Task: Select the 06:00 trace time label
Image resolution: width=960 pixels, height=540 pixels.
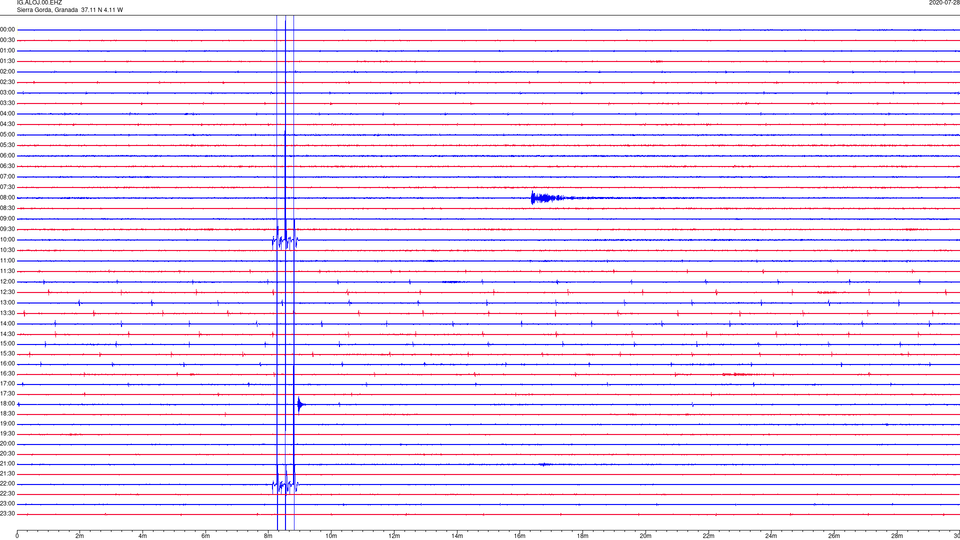Action: (x=8, y=155)
